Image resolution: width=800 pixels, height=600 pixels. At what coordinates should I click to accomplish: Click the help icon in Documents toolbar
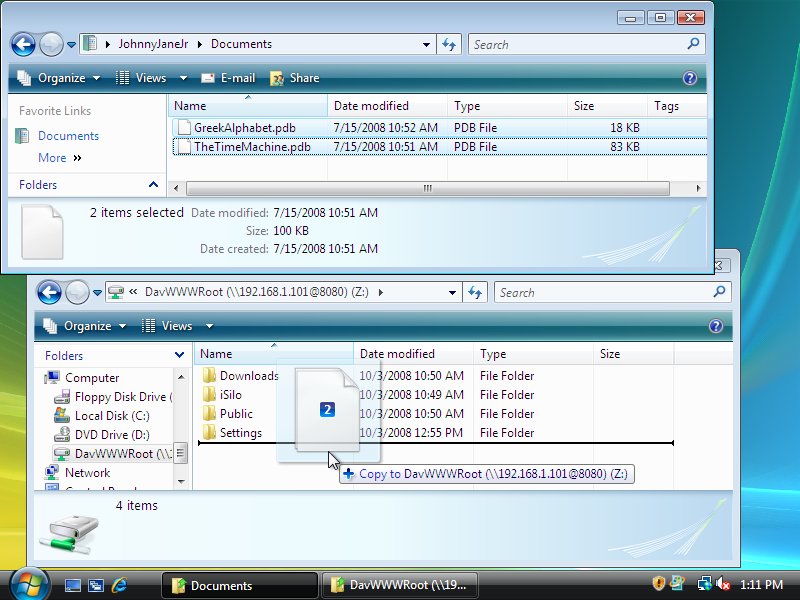[x=689, y=78]
